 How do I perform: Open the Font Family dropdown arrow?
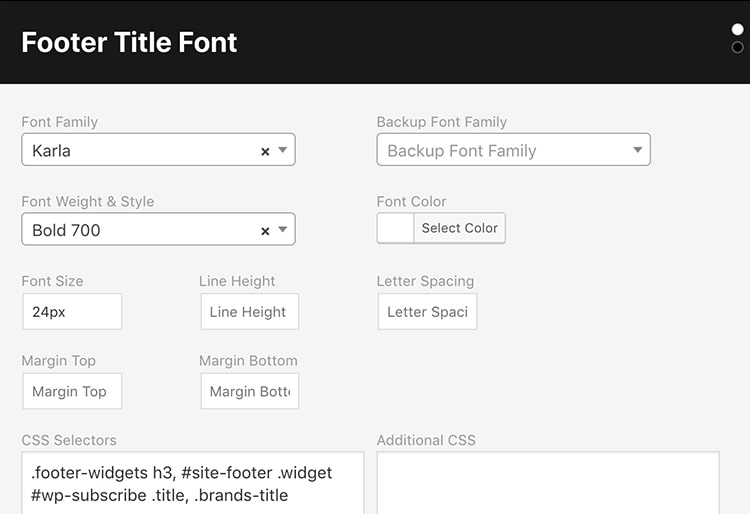coord(283,150)
